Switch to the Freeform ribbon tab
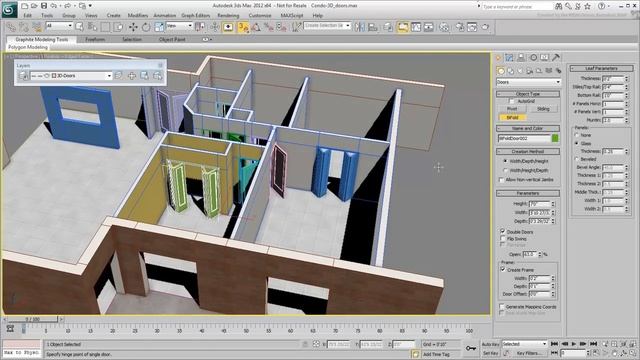 [95, 40]
